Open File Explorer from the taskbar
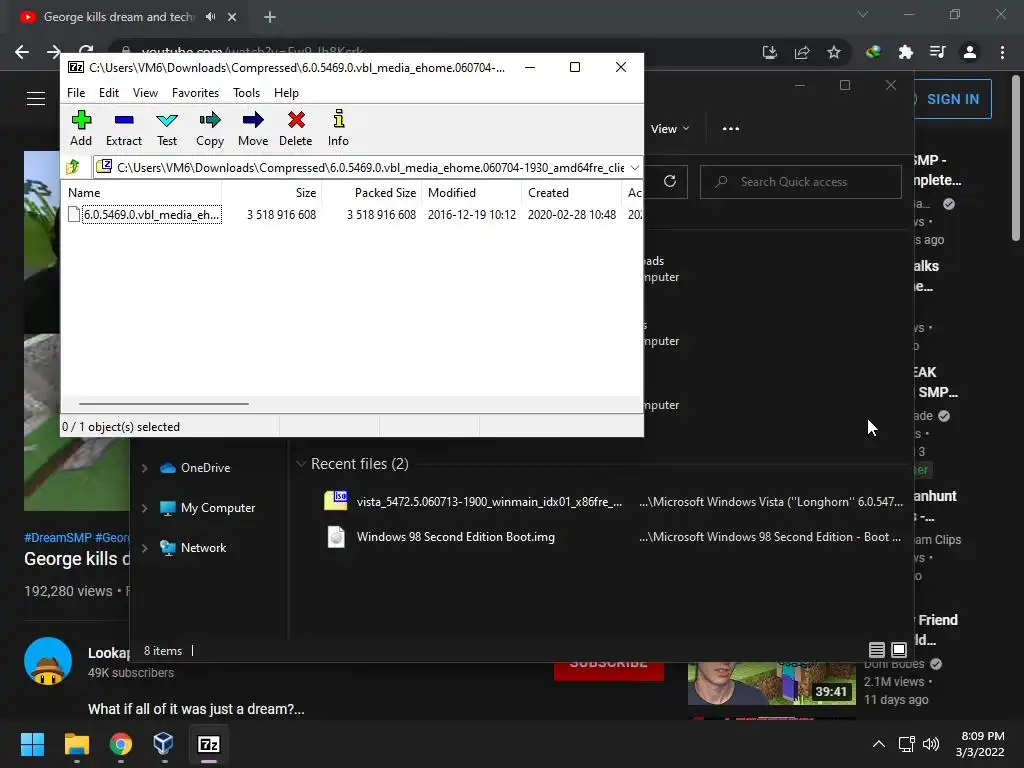Image resolution: width=1024 pixels, height=768 pixels. (x=76, y=744)
